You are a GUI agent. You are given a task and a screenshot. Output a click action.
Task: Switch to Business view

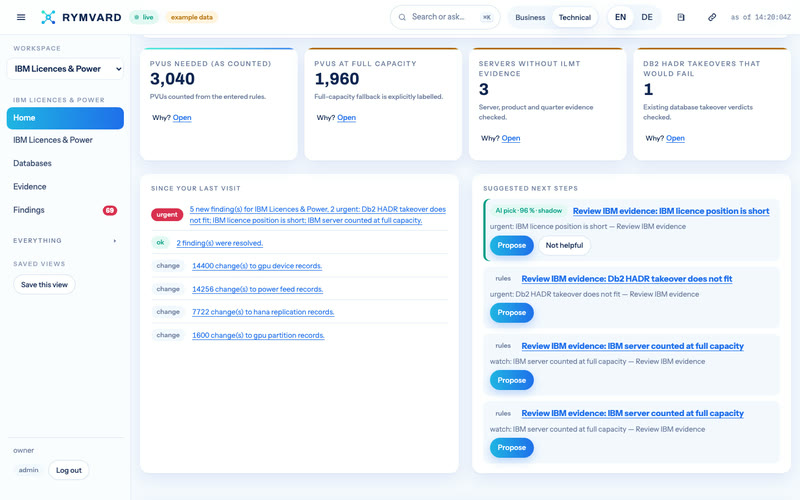530,17
